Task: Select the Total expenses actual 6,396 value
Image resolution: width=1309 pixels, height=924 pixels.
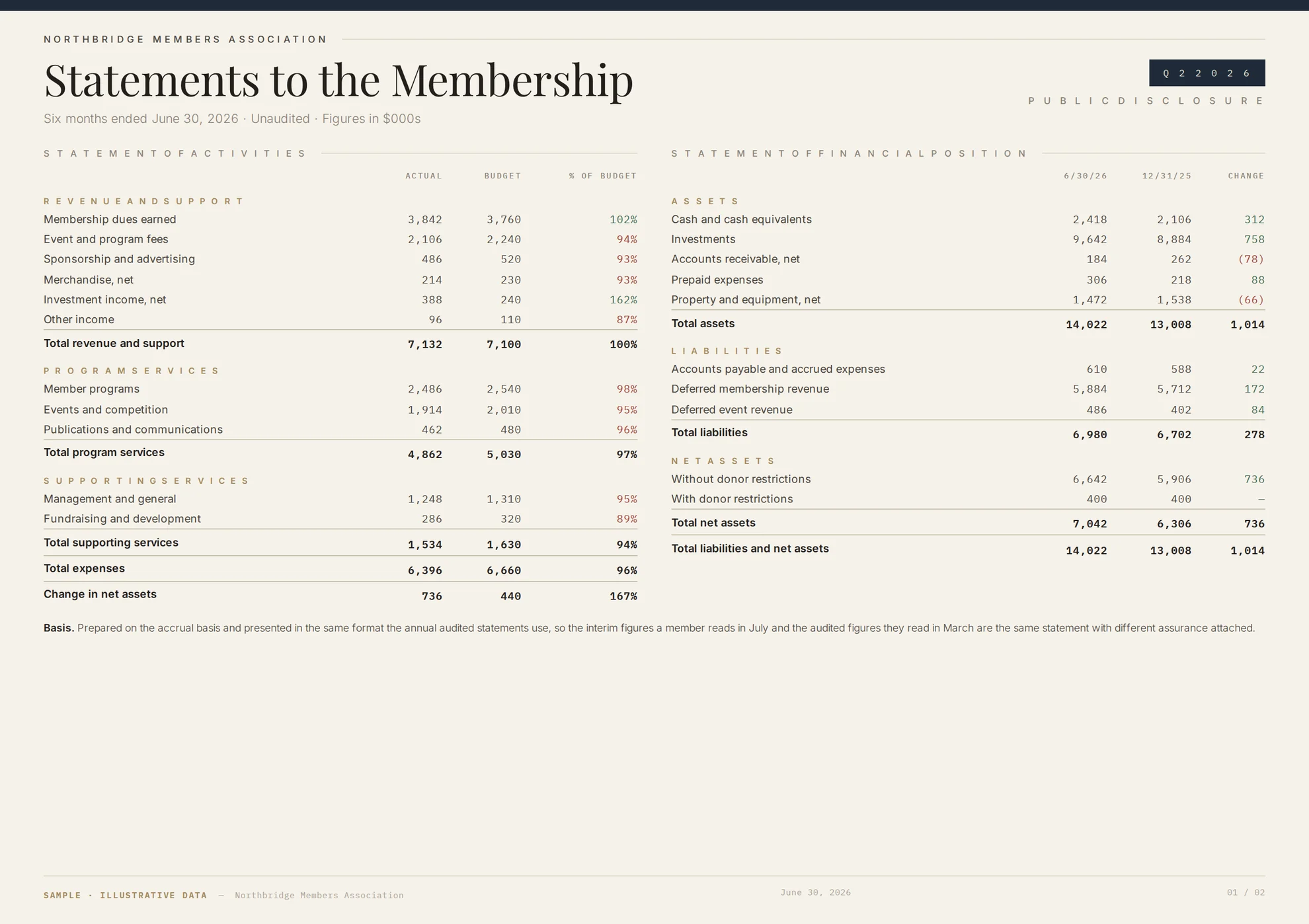Action: point(424,570)
